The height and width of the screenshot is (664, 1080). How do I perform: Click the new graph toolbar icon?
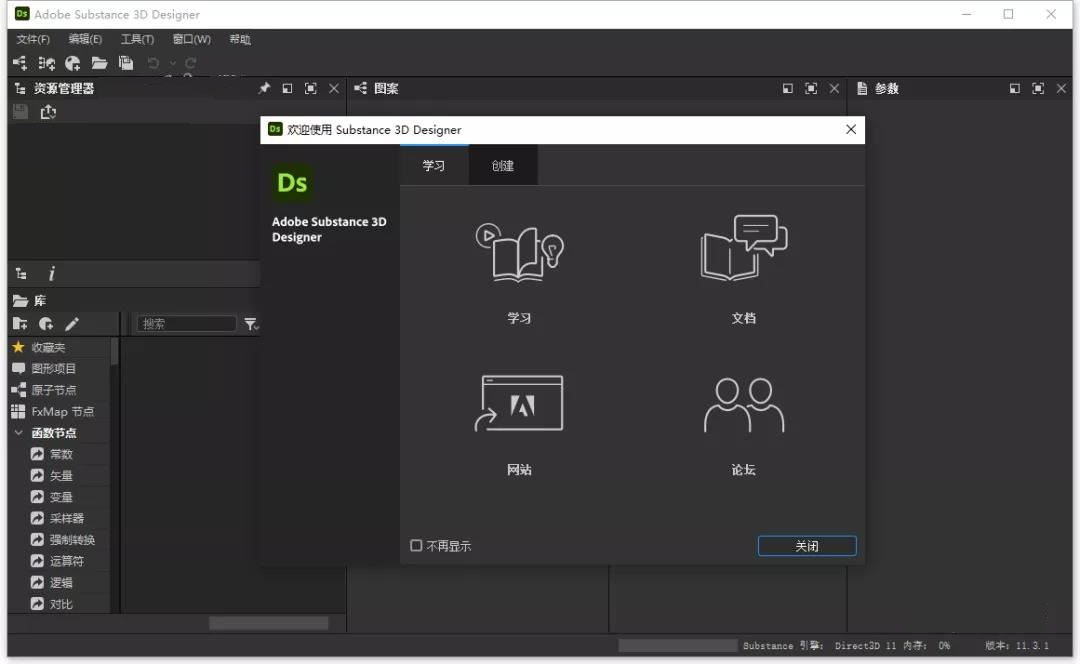[x=20, y=63]
